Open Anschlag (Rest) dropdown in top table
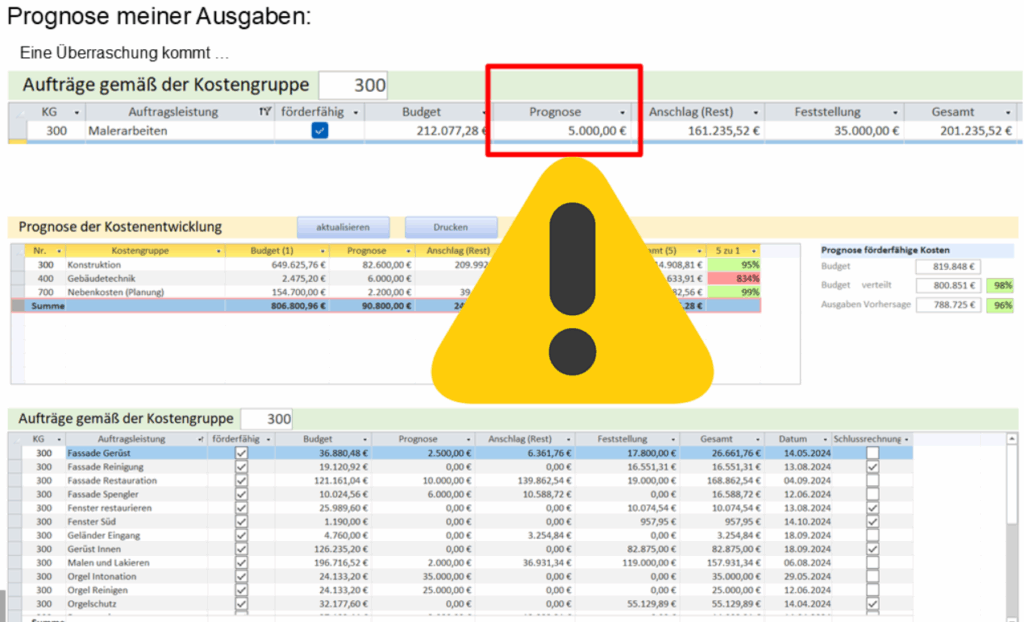 point(756,112)
